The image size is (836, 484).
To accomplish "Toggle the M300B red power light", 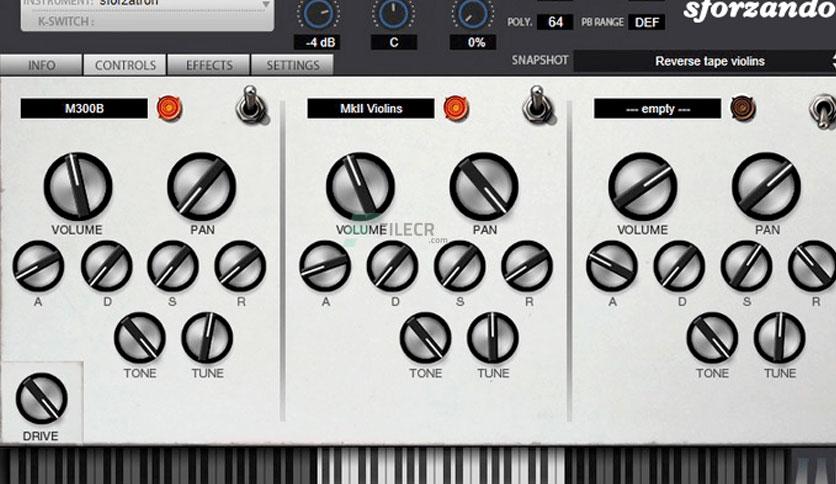I will pos(170,108).
